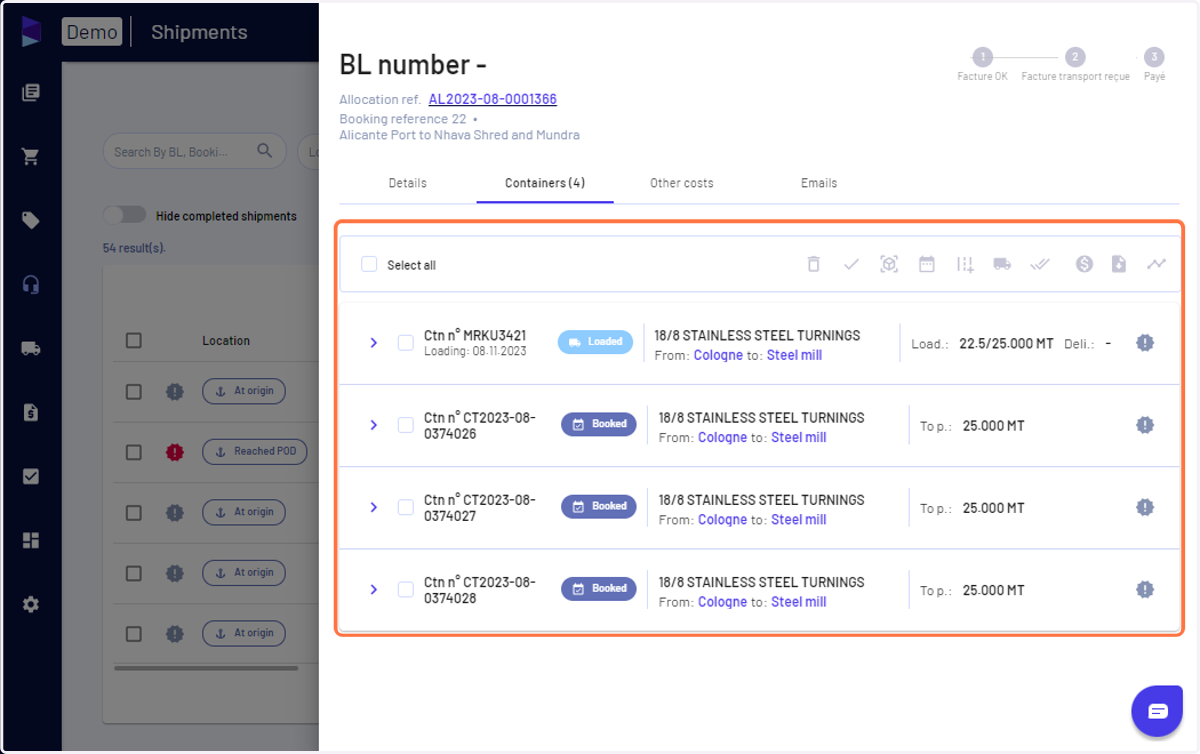
Task: Toggle Hide completed shipments switch
Action: pyautogui.click(x=125, y=215)
